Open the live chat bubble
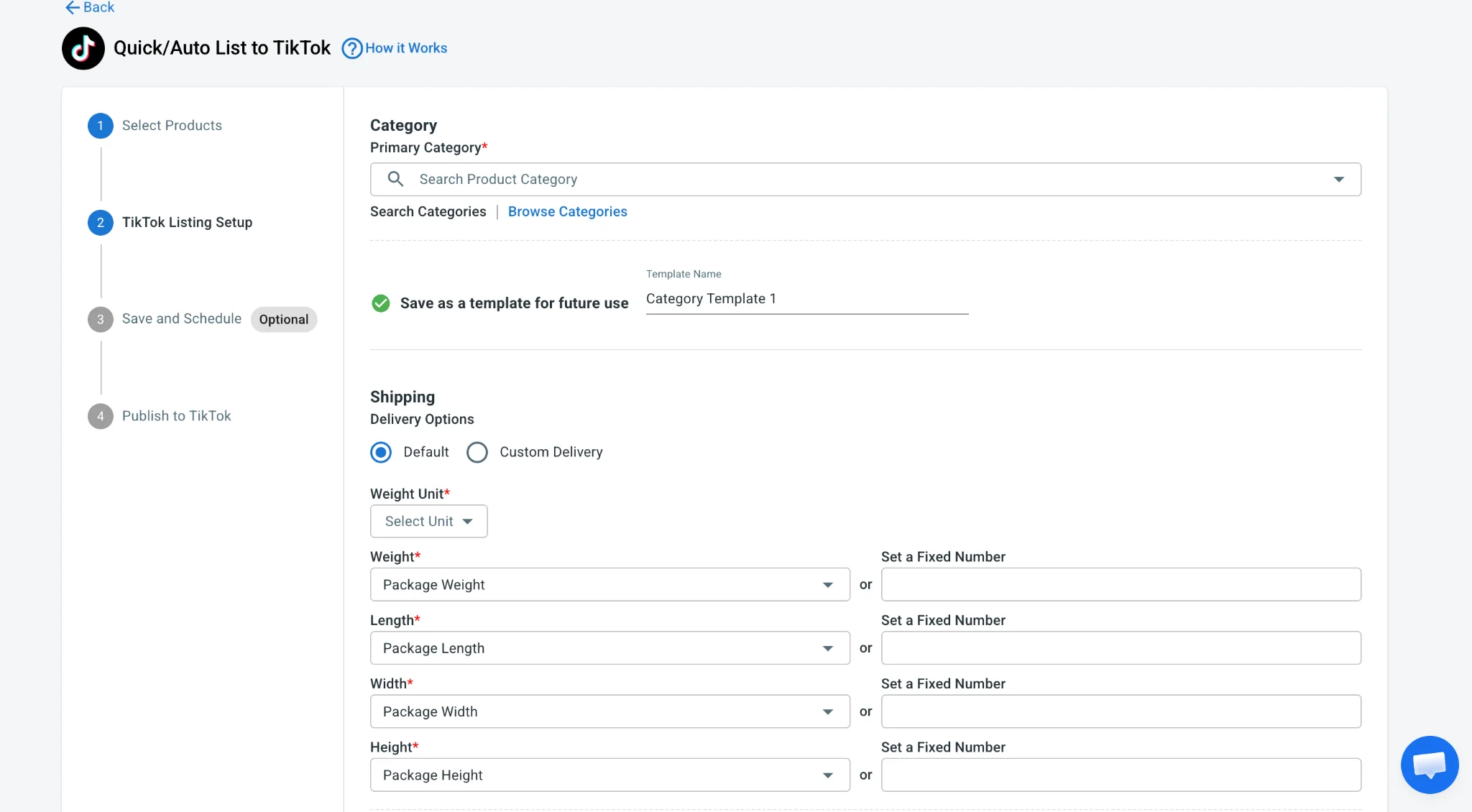Viewport: 1472px width, 812px height. pyautogui.click(x=1429, y=765)
